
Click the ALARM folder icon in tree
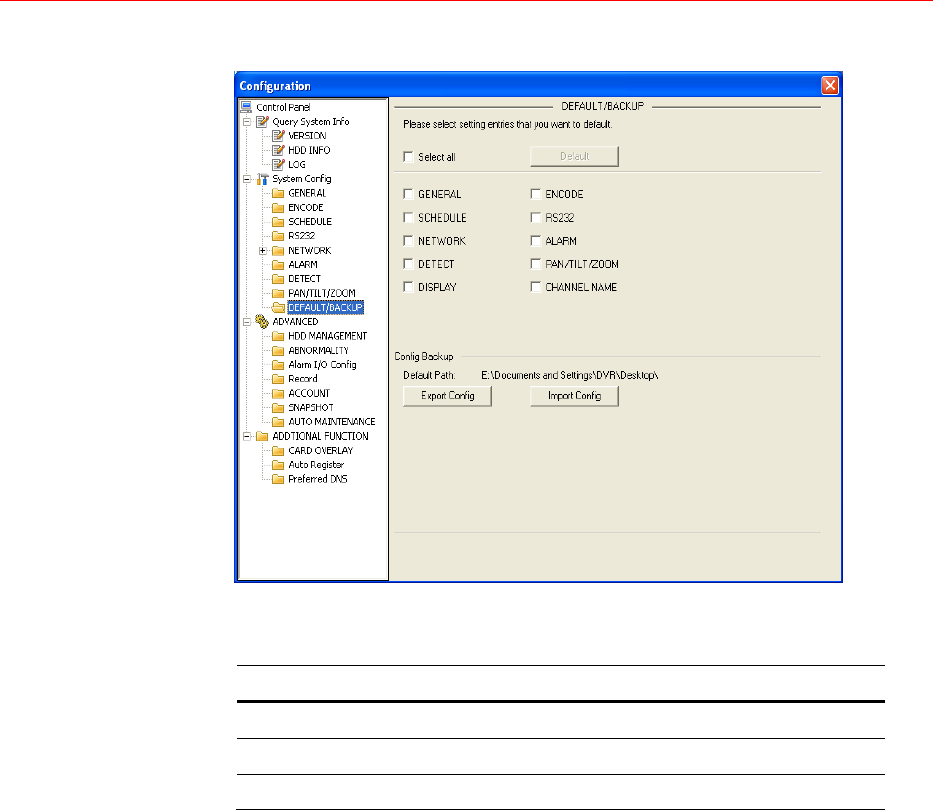click(x=278, y=264)
